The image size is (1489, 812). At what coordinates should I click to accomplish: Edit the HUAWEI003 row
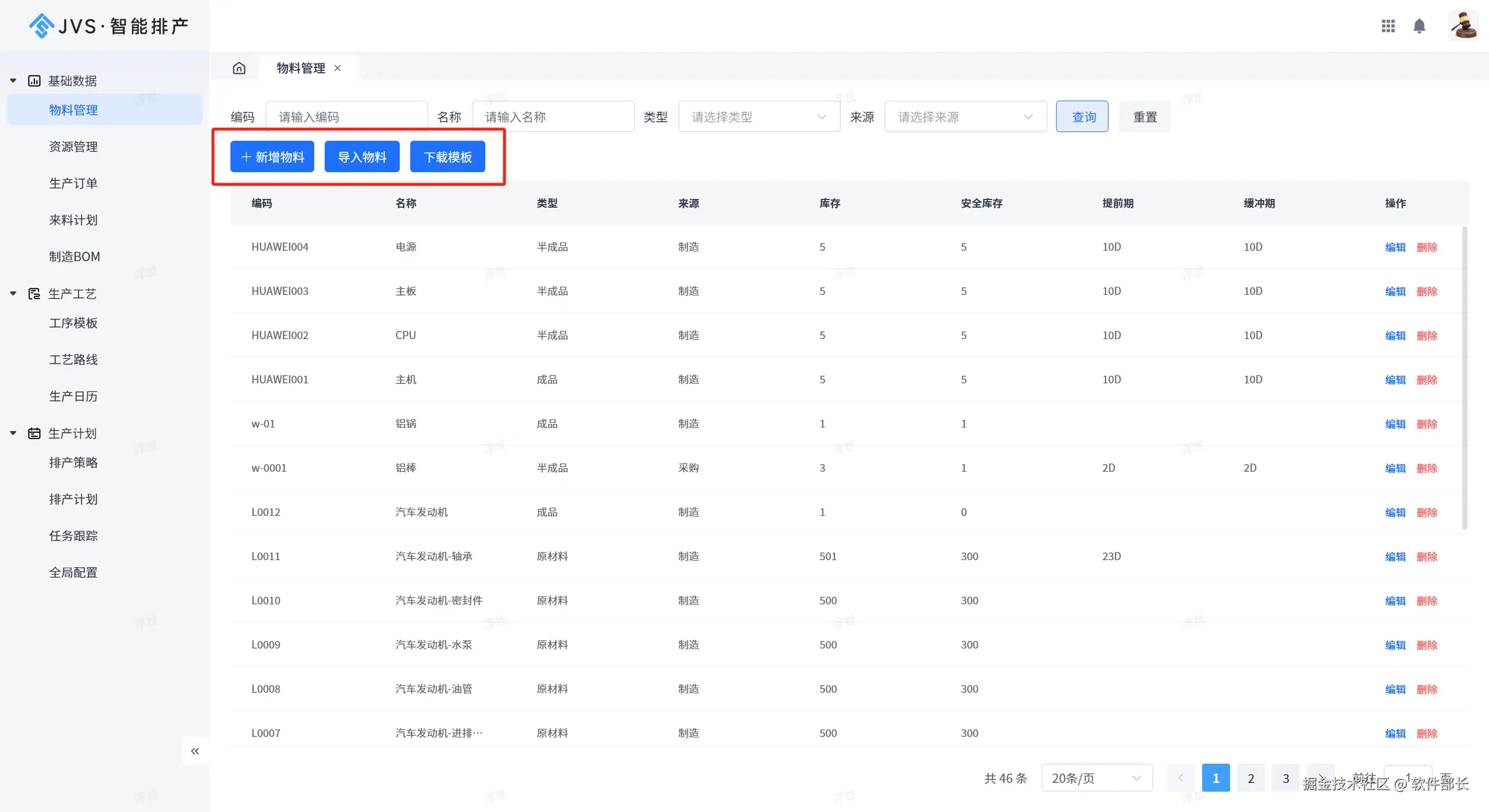tap(1395, 291)
